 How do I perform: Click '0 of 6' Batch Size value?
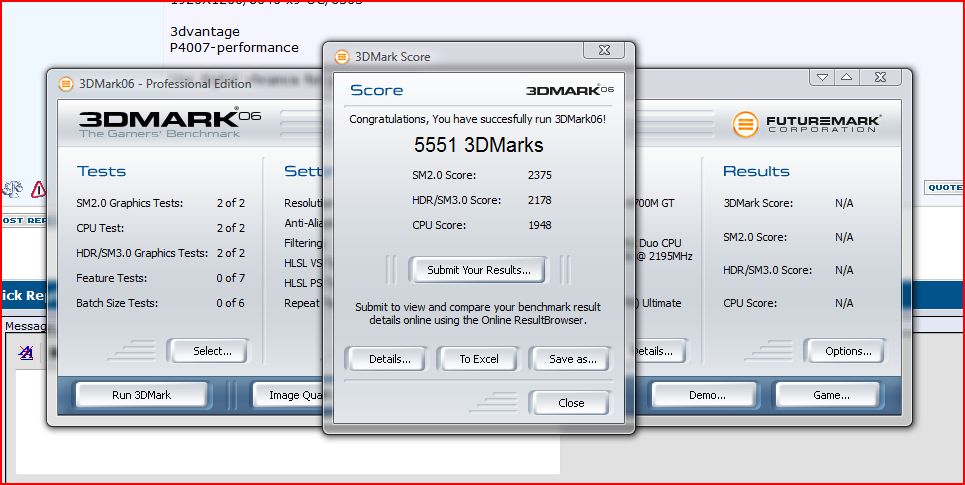pos(230,303)
